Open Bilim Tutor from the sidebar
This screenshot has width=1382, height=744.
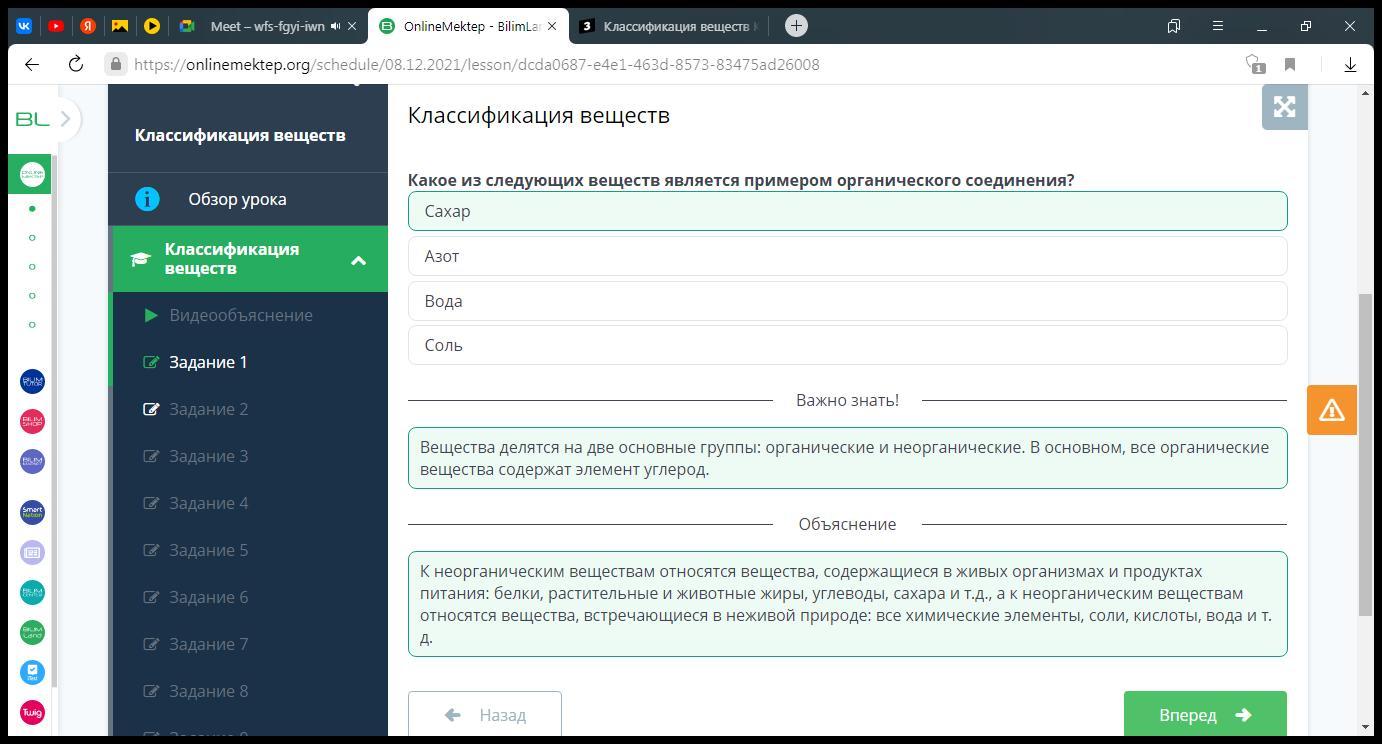pyautogui.click(x=33, y=381)
